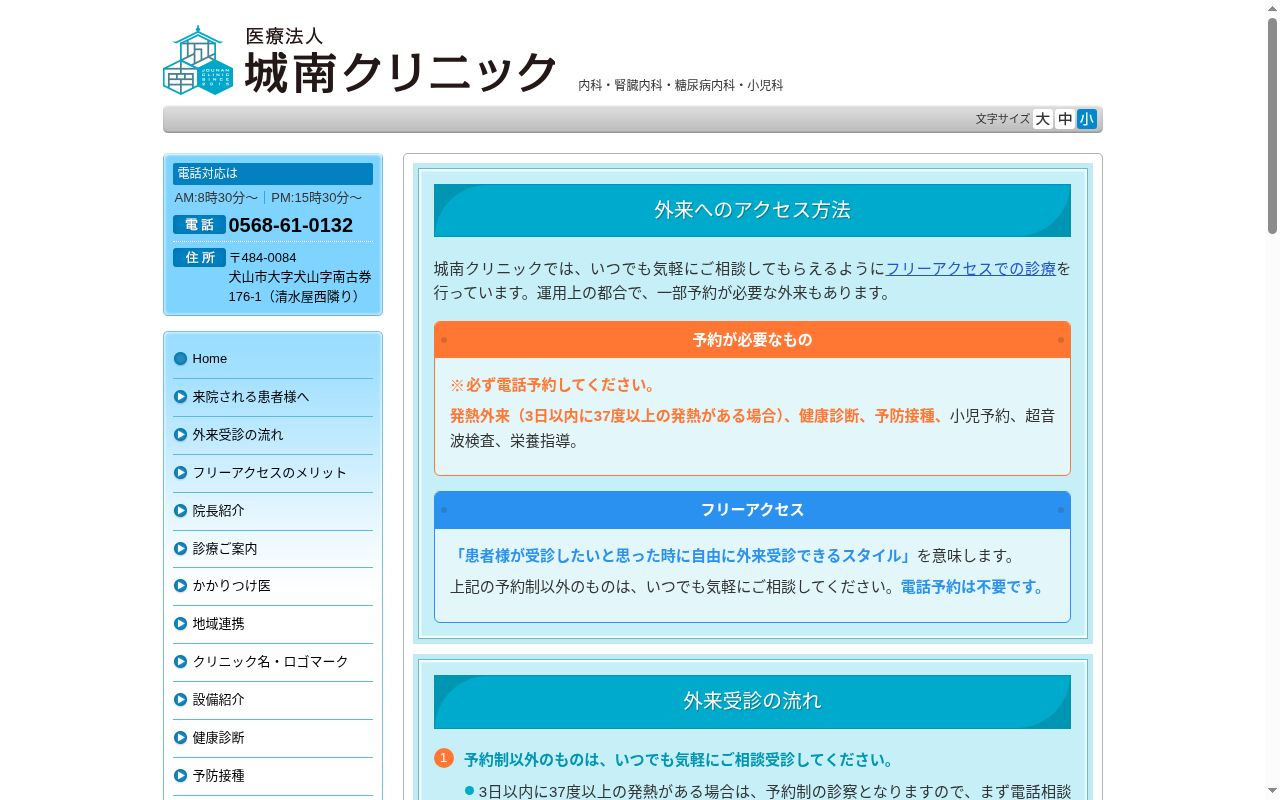1280x800 pixels.
Task: Click the scroll up arrow
Action: coord(1272,7)
